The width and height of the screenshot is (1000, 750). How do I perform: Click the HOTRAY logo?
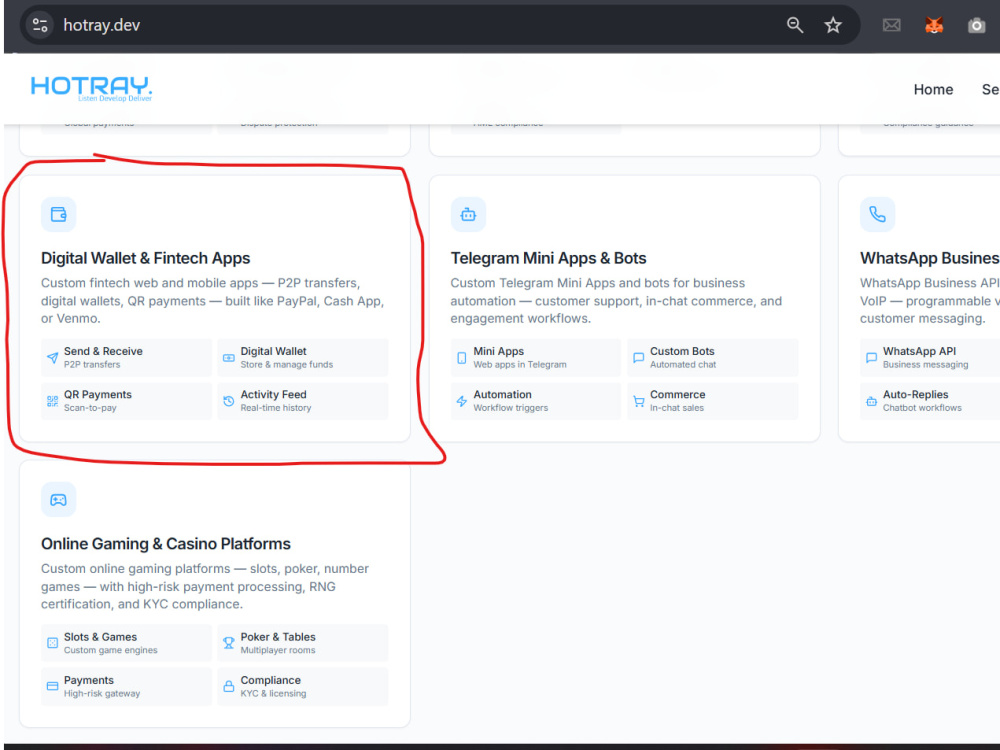(91, 89)
